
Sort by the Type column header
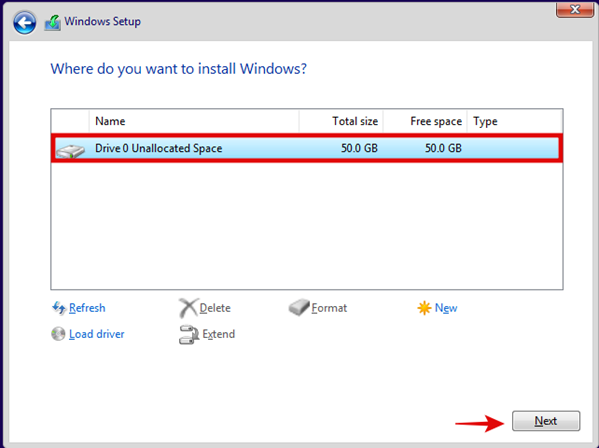tap(514, 121)
